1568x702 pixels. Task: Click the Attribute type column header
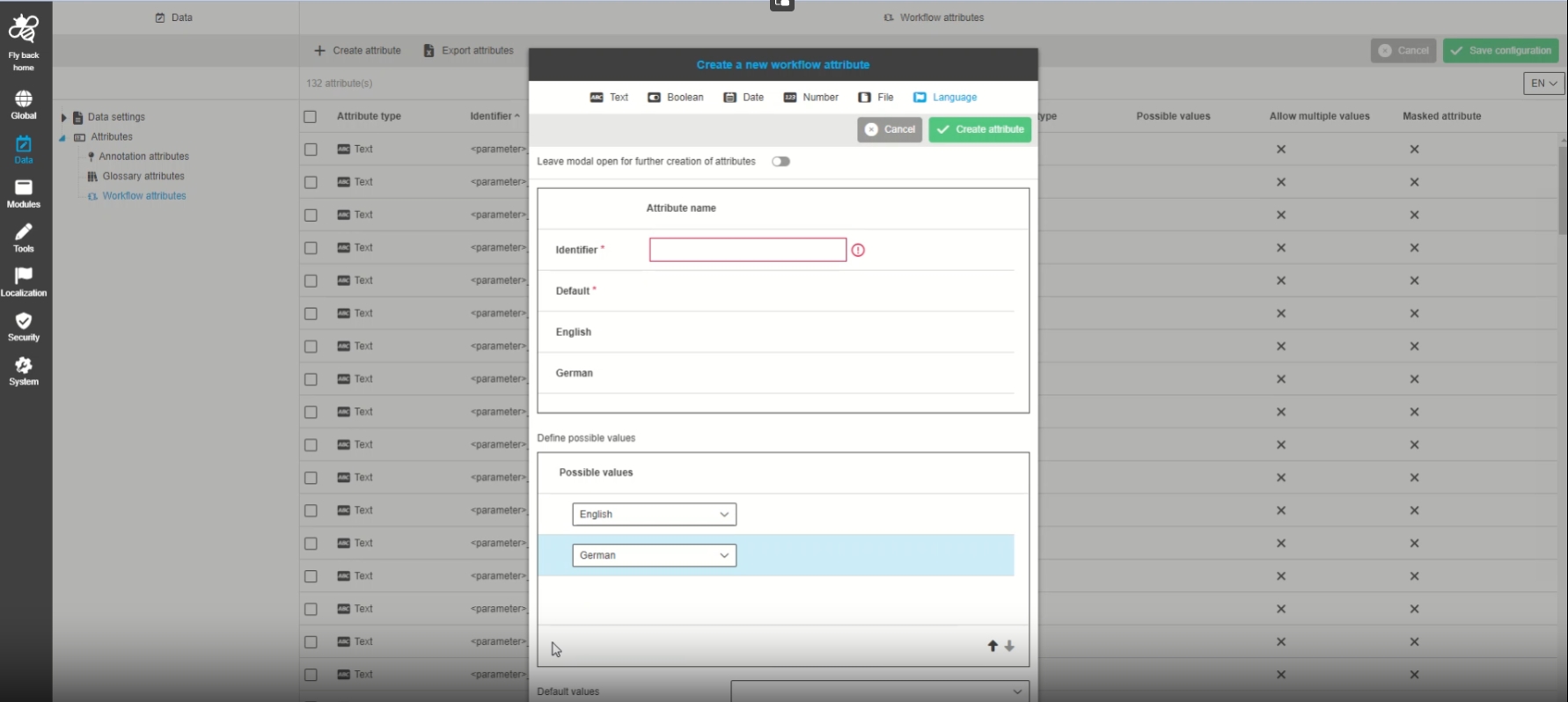[369, 116]
